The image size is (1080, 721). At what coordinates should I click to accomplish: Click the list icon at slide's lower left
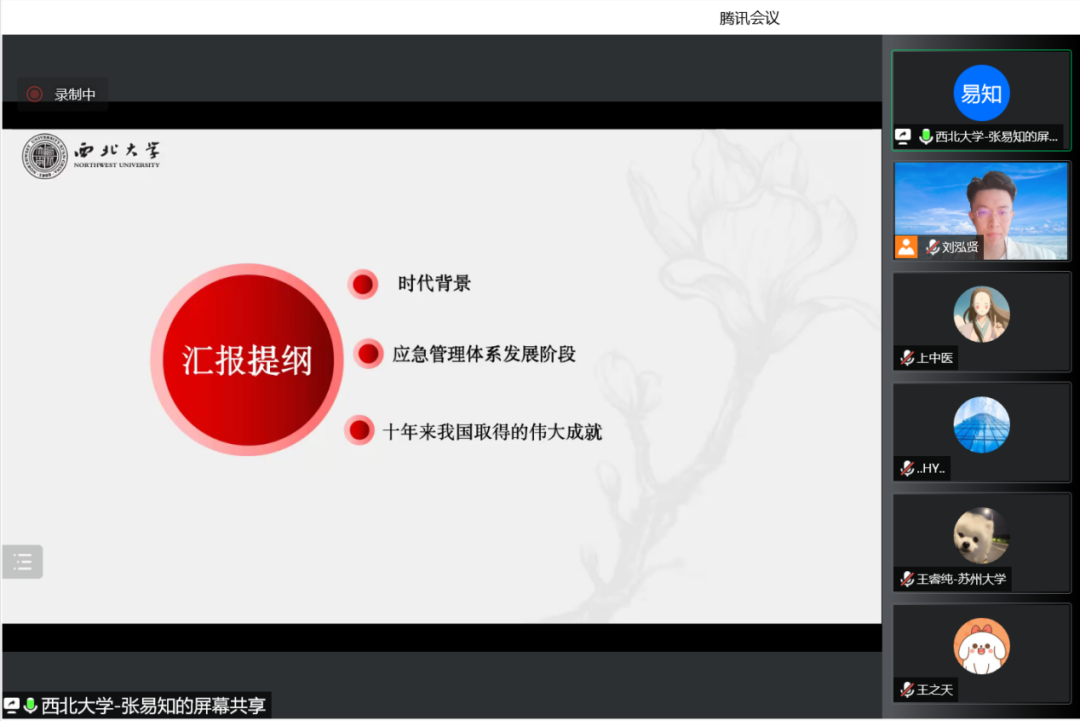tap(22, 562)
